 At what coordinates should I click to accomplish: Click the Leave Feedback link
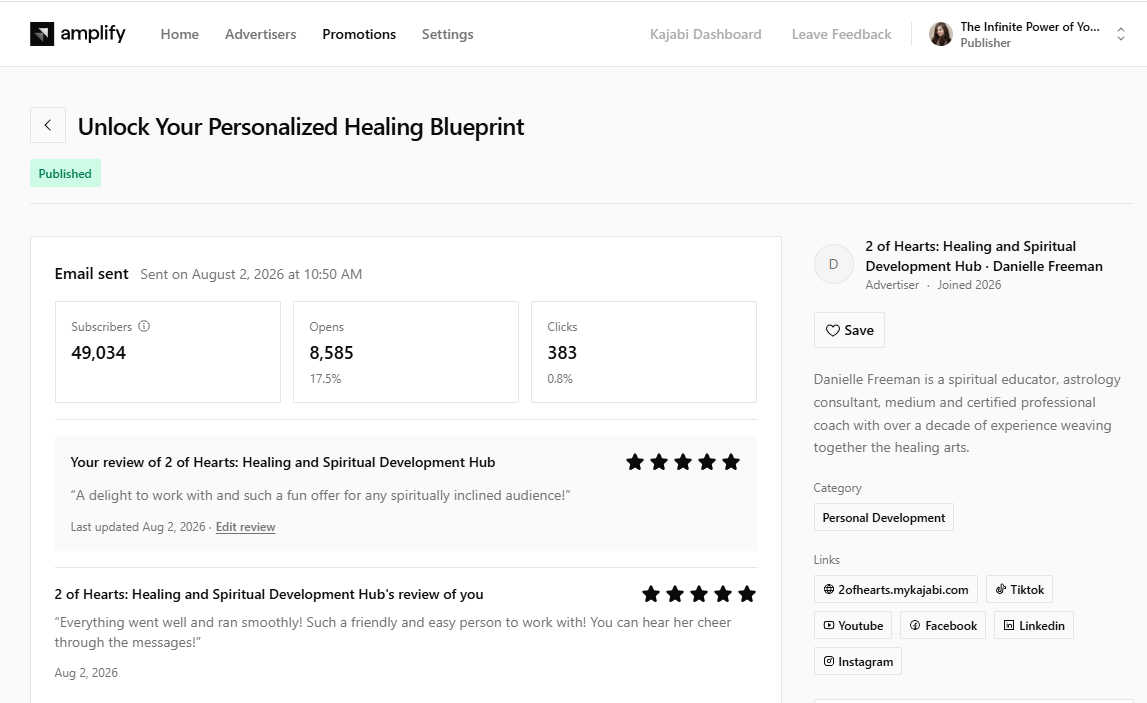click(842, 34)
